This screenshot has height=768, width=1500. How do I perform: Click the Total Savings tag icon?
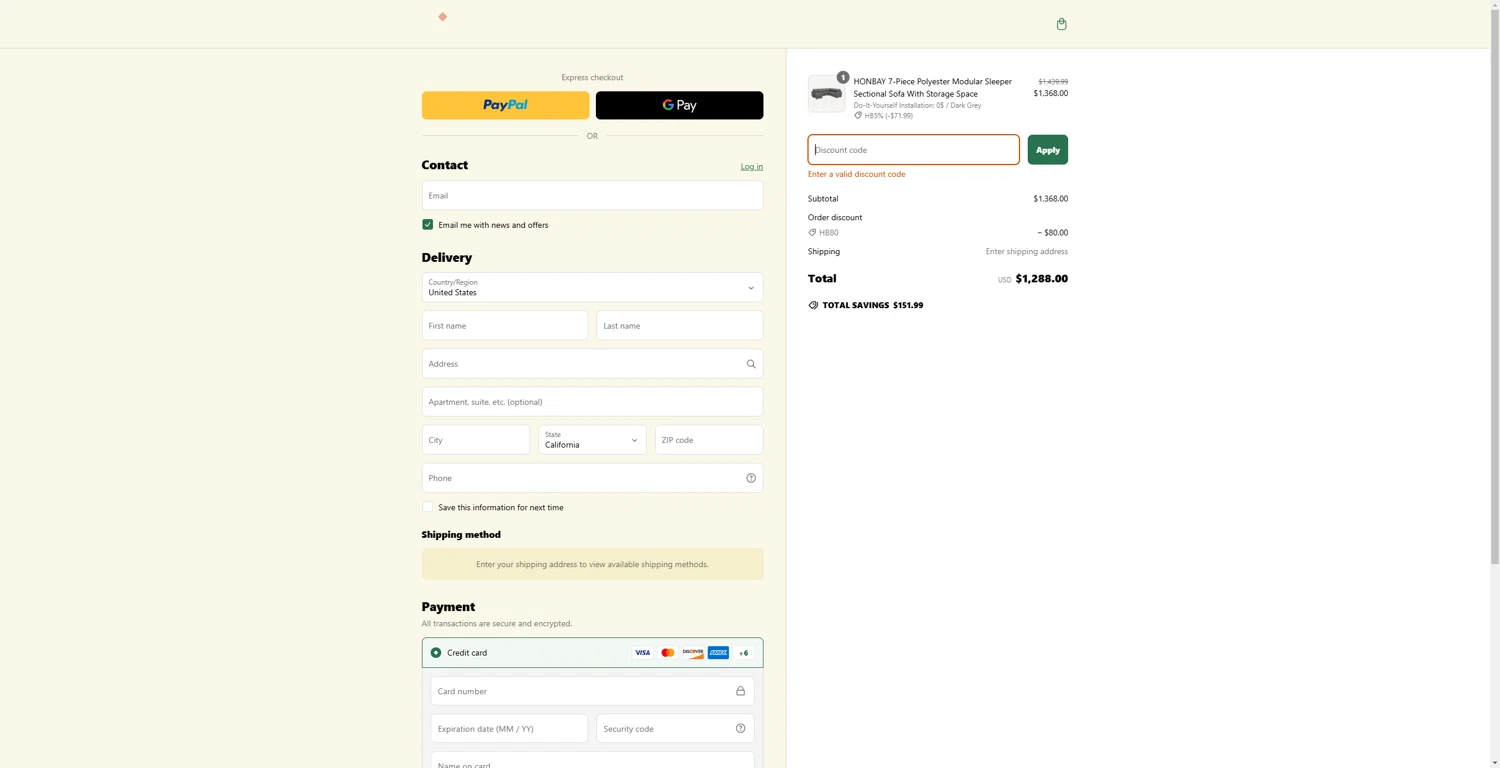coord(813,305)
